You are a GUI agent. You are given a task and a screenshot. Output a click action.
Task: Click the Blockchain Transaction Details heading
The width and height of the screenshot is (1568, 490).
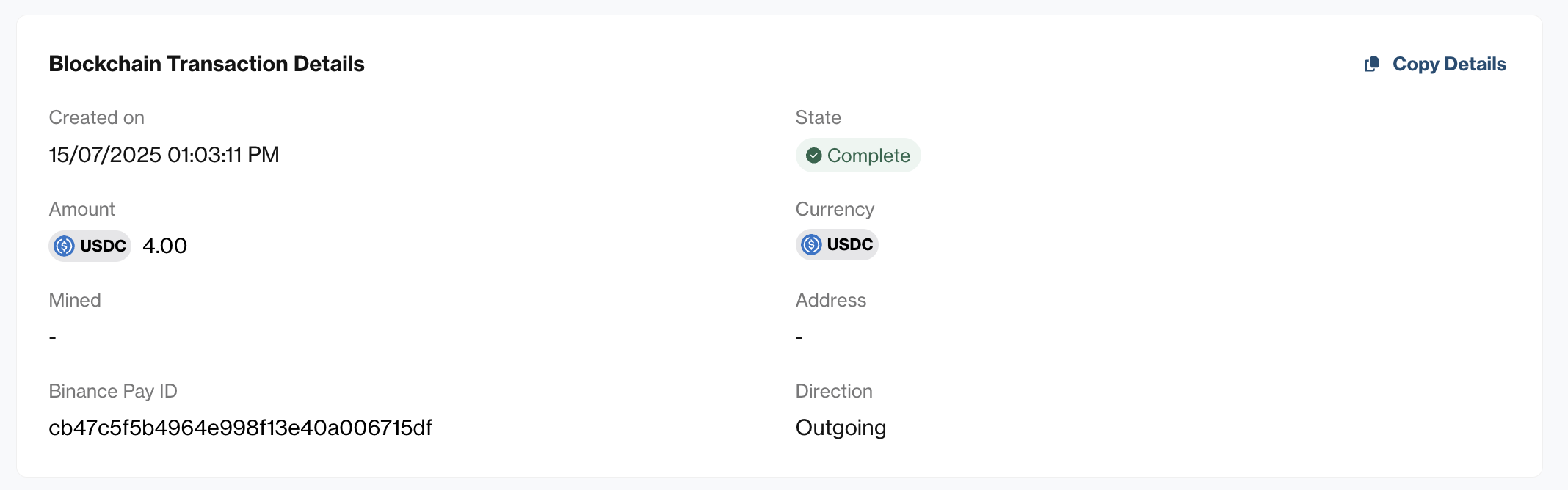point(207,64)
